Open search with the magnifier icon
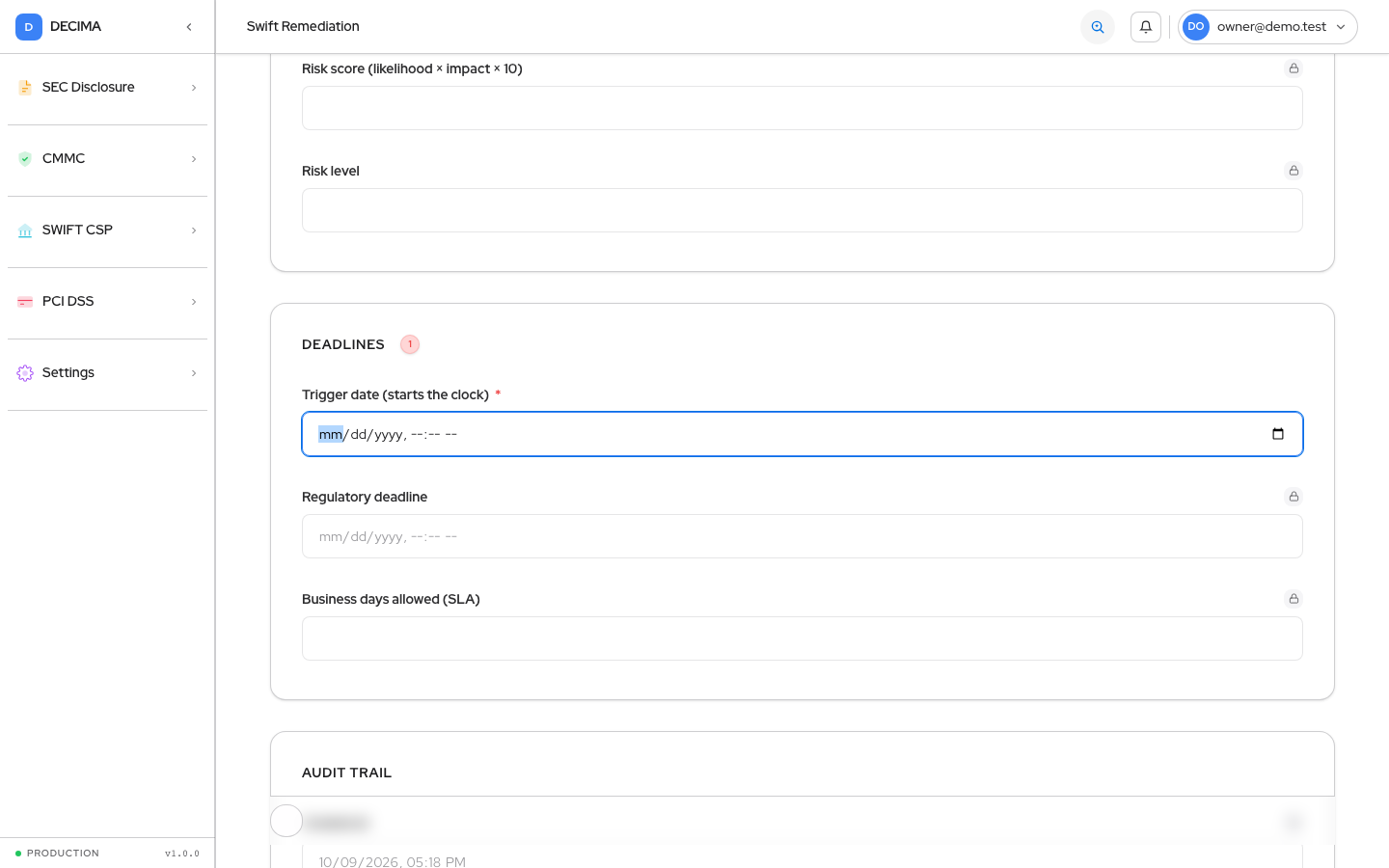This screenshot has width=1389, height=868. 1098,27
